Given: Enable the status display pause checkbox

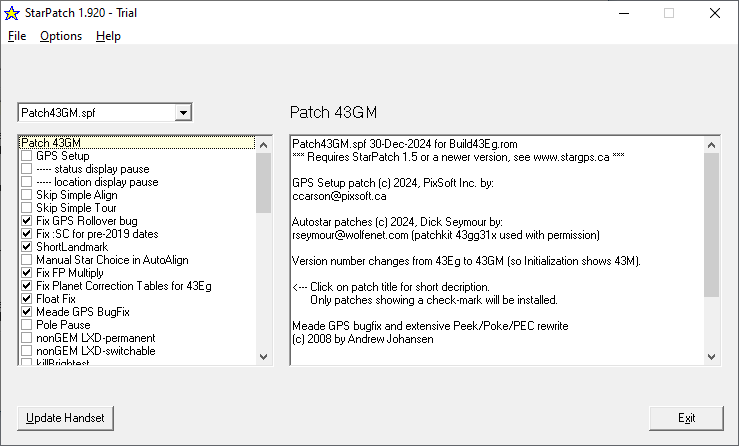Looking at the screenshot, I should 26,169.
